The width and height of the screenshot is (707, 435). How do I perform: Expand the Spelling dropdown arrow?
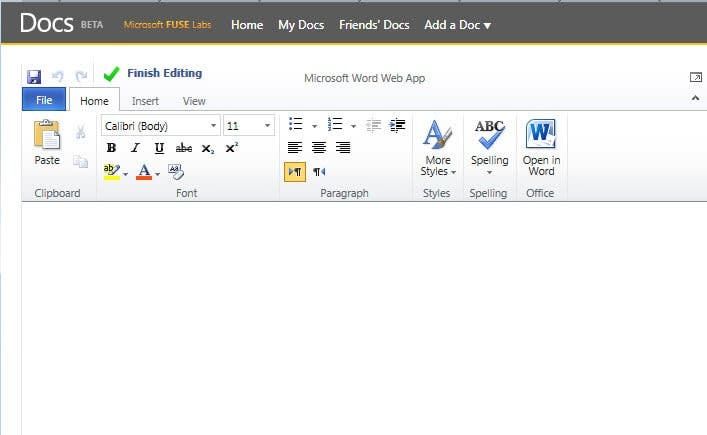tap(489, 173)
